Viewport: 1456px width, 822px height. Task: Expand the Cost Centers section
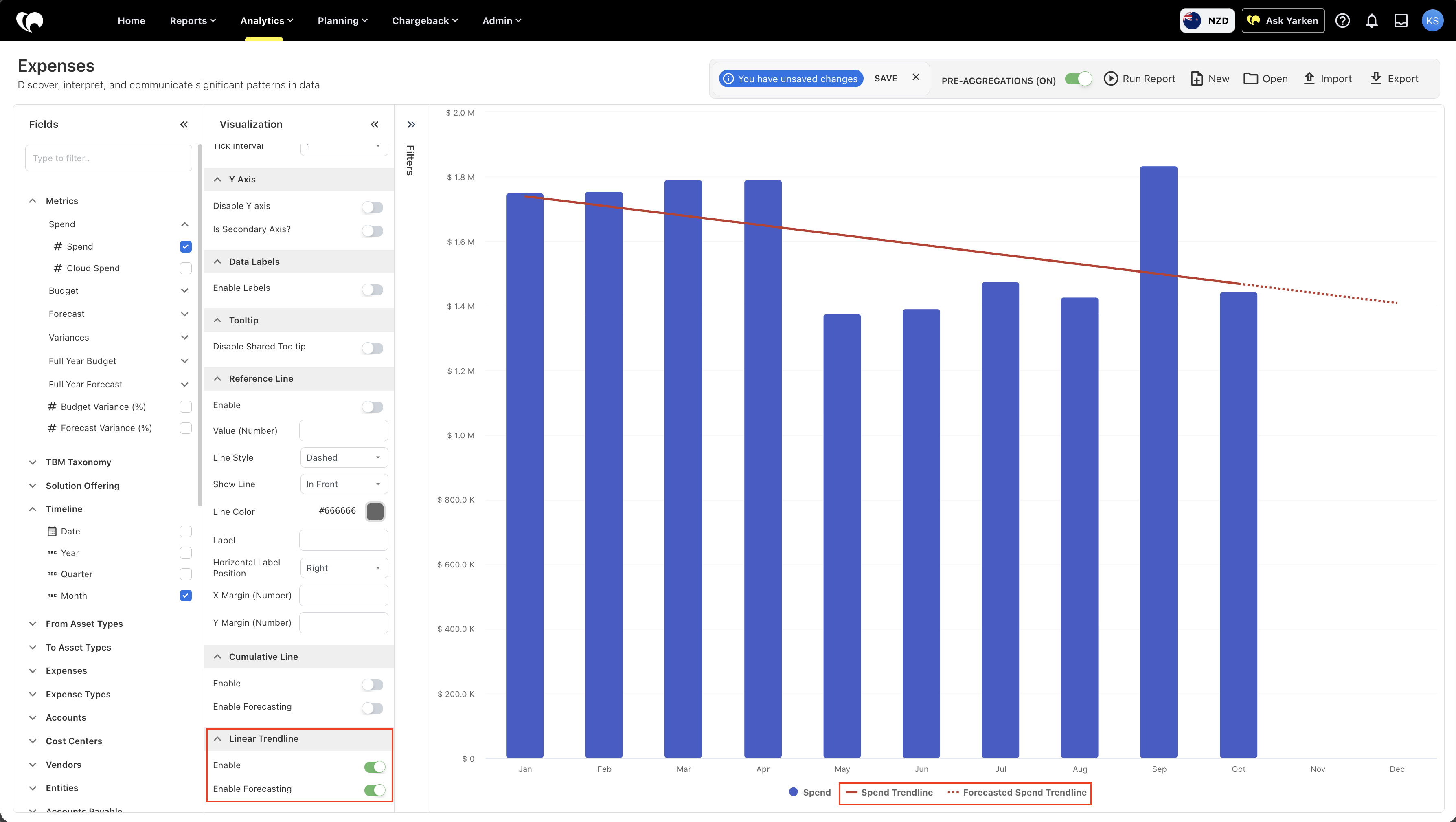coord(33,741)
